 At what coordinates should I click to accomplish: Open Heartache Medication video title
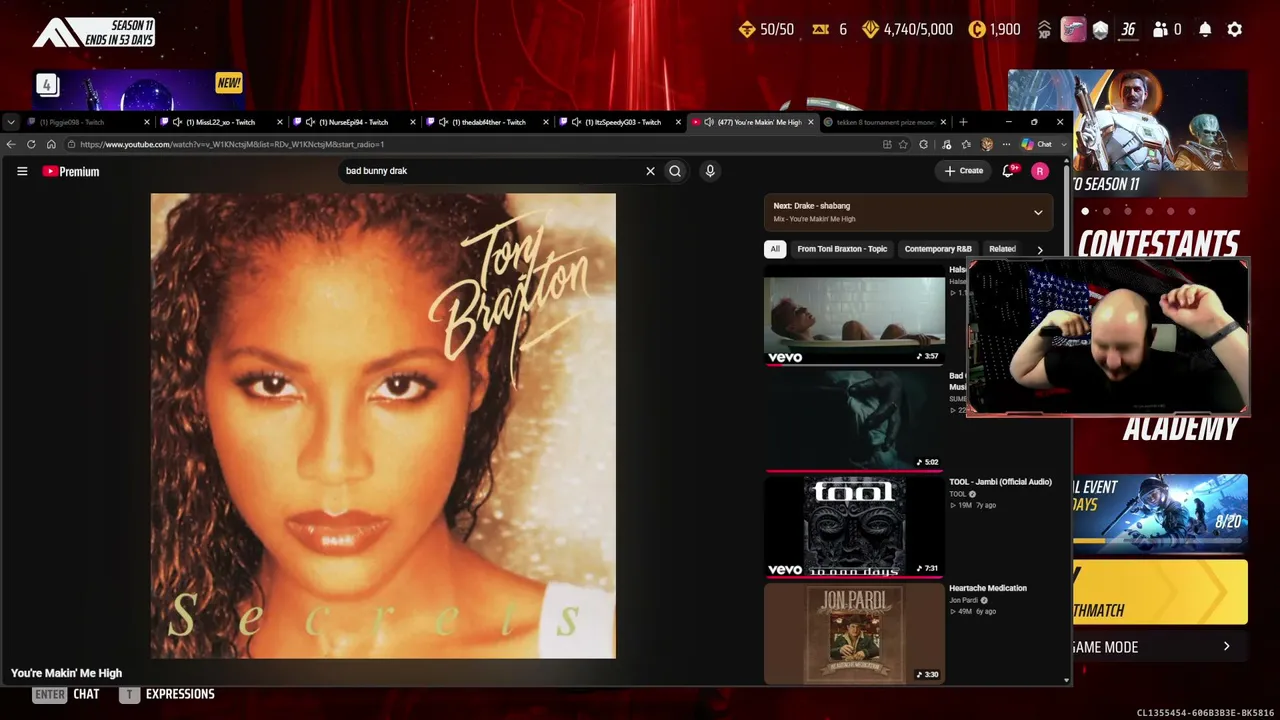pos(988,588)
